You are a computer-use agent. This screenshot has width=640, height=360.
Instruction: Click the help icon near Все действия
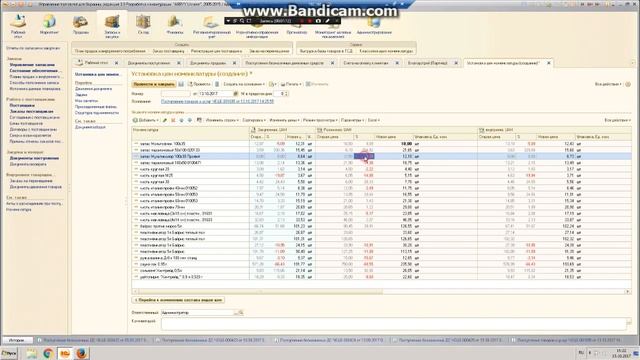[628, 84]
